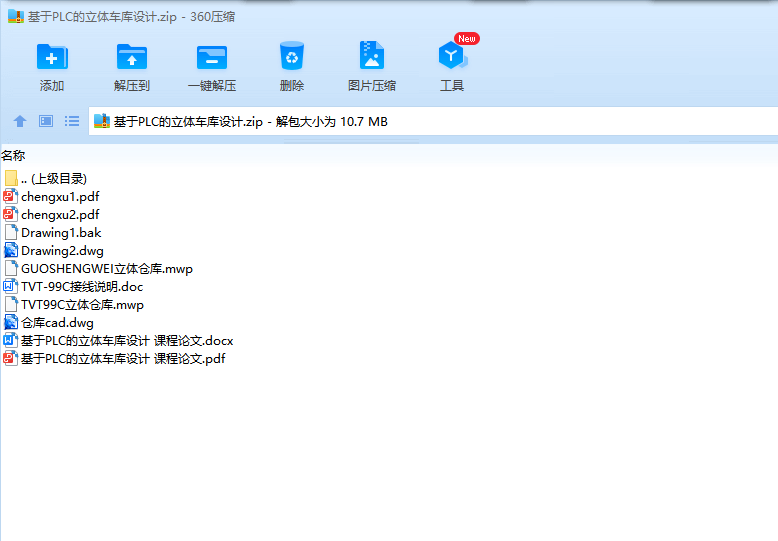Switch to the thumbnail view icon
778x541 pixels.
point(46,121)
